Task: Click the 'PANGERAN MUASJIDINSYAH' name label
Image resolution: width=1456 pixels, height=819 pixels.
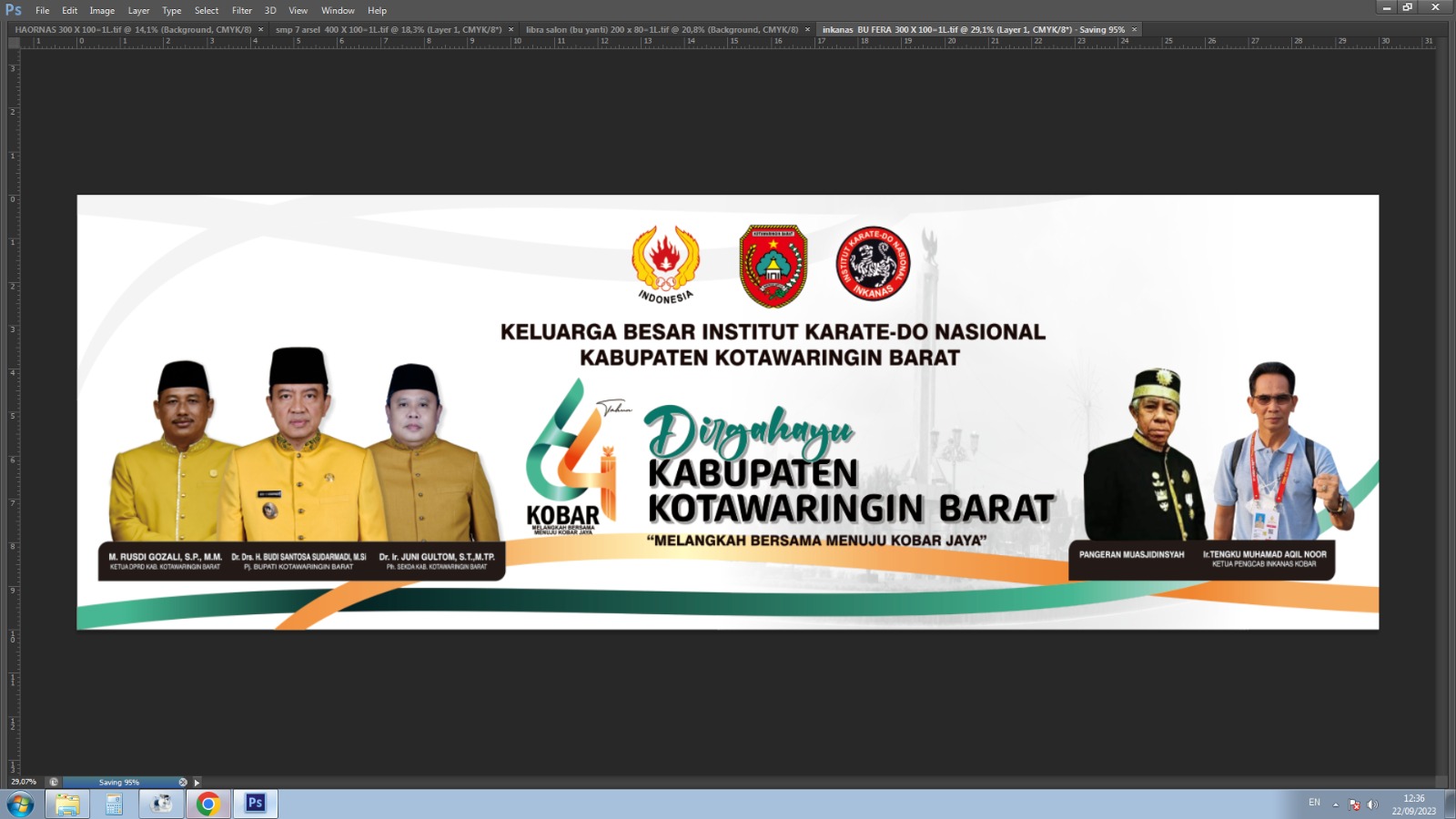Action: [x=1131, y=554]
